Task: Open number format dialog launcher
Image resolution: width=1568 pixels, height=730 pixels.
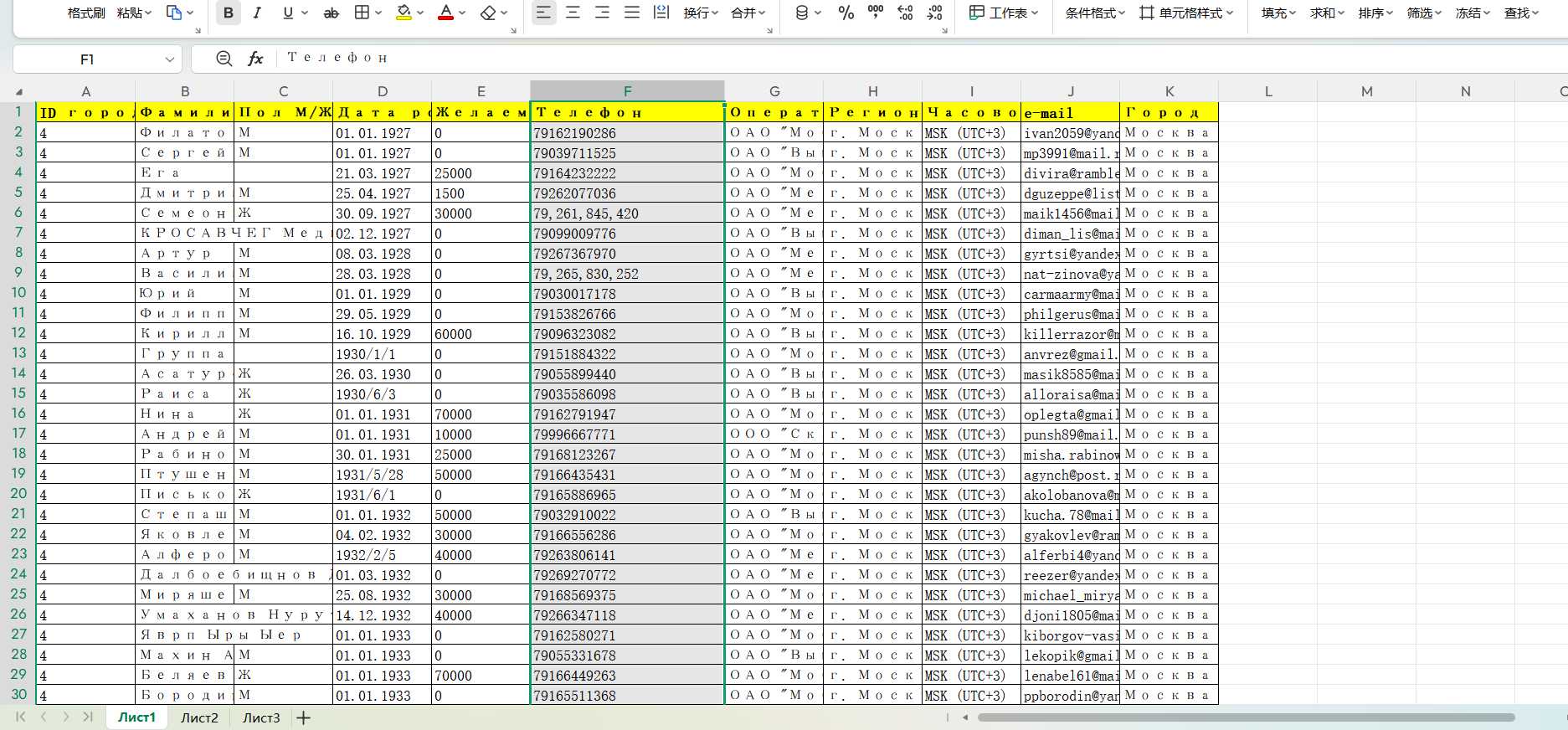Action: tap(944, 31)
